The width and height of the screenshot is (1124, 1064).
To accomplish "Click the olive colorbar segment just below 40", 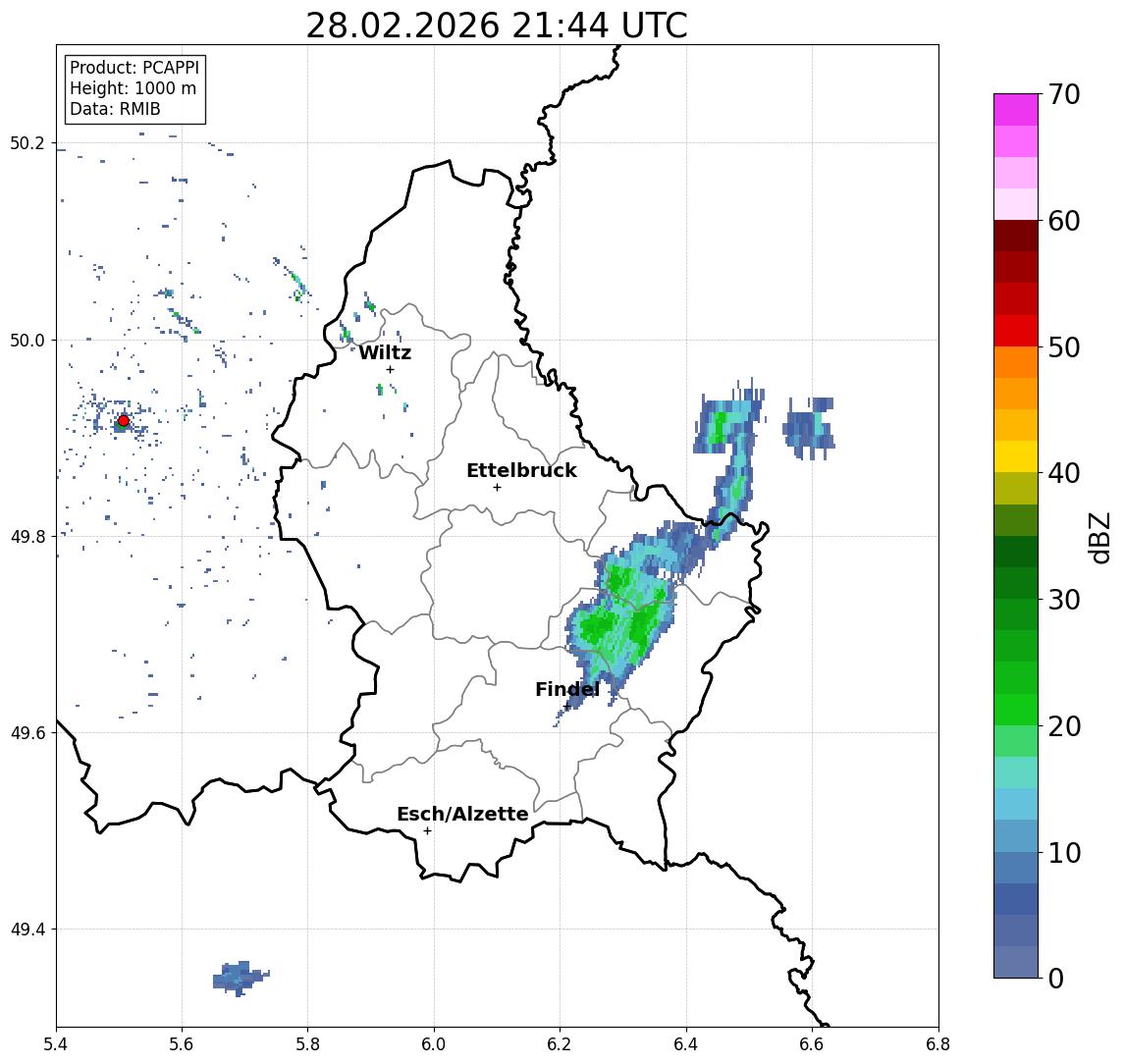I will click(1016, 488).
